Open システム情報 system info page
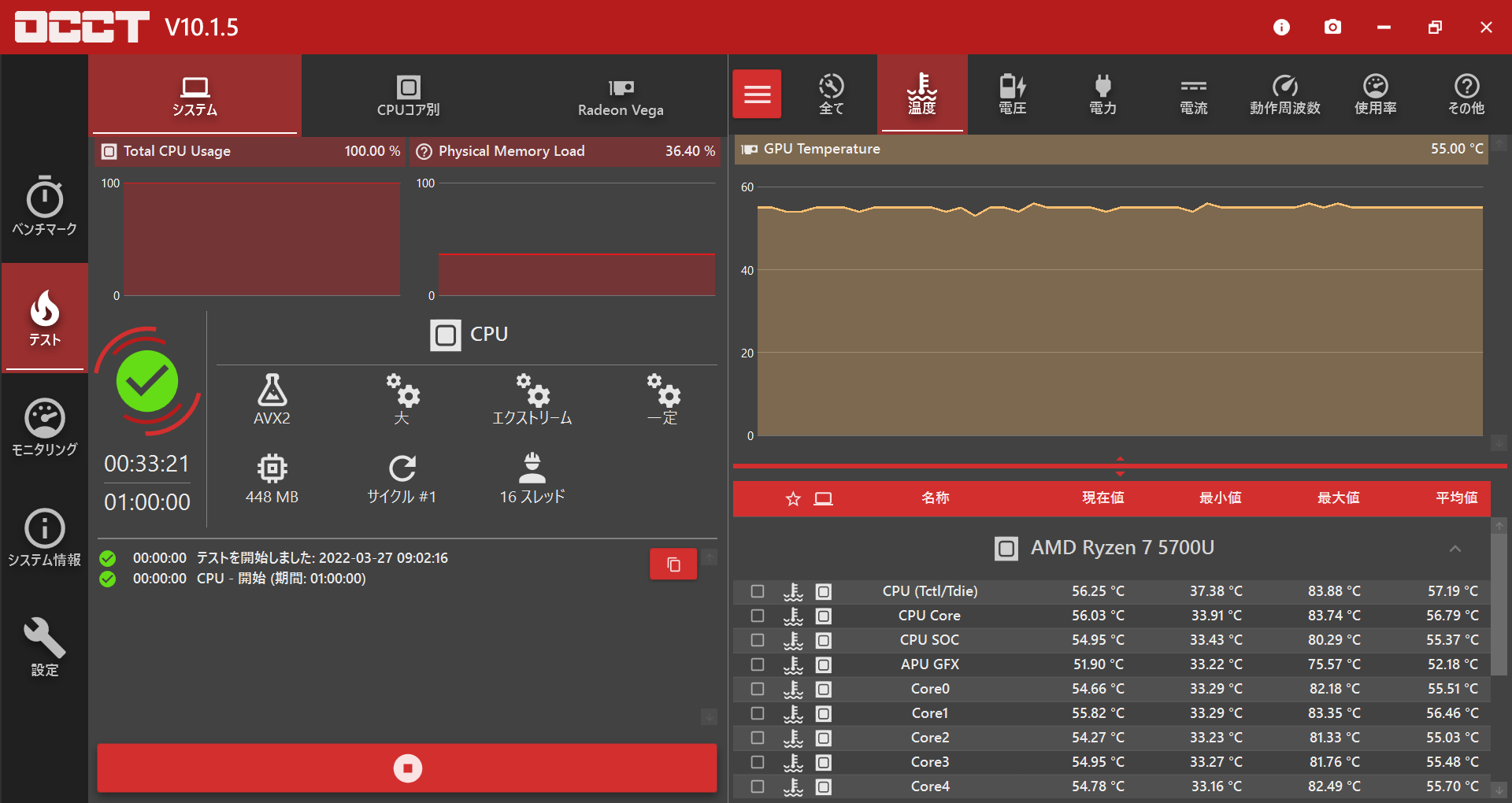Screen dimensions: 1512x803 [x=44, y=538]
